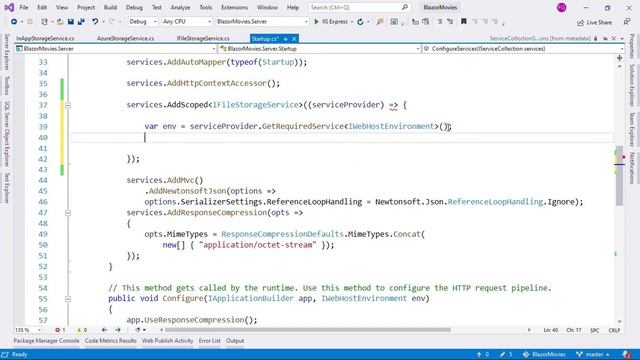Click the notifications icon in the status bar
This screenshot has height=360, width=640.
click(627, 354)
